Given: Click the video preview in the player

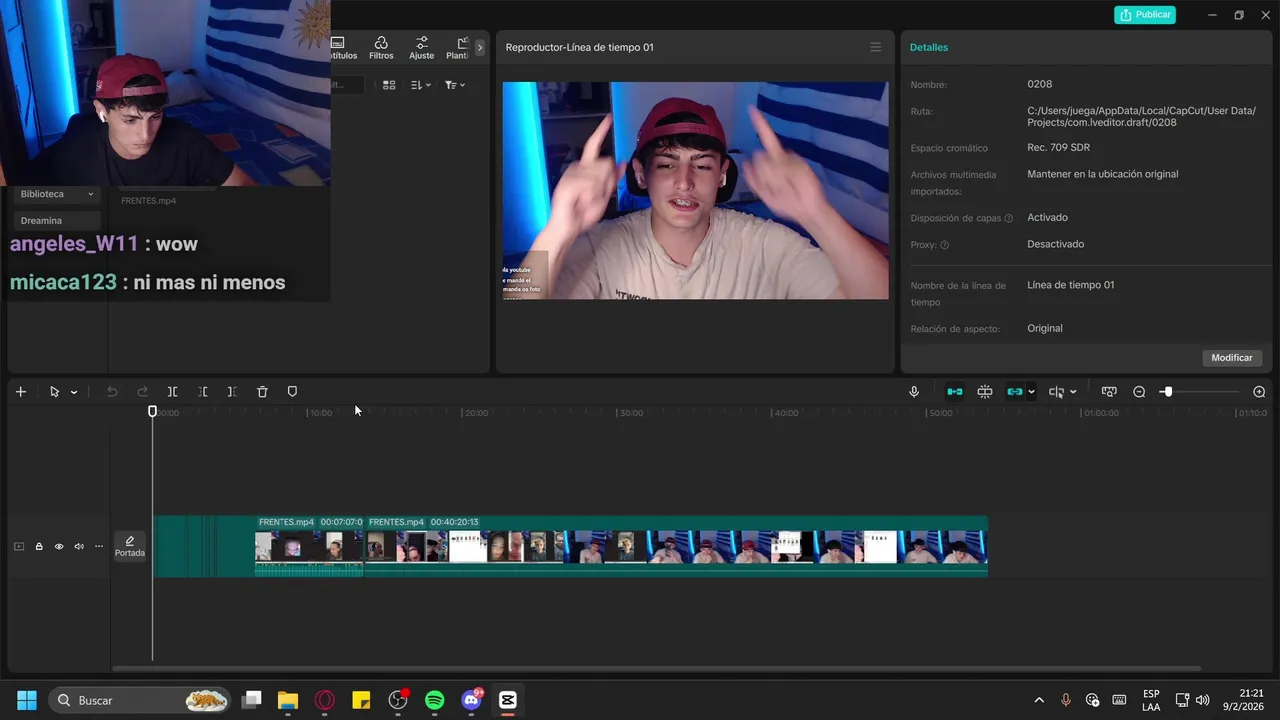Looking at the screenshot, I should pyautogui.click(x=695, y=190).
